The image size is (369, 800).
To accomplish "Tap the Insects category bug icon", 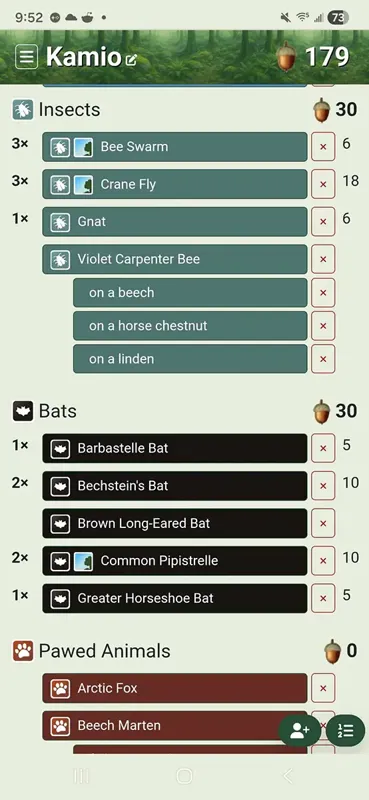I will click(x=22, y=110).
